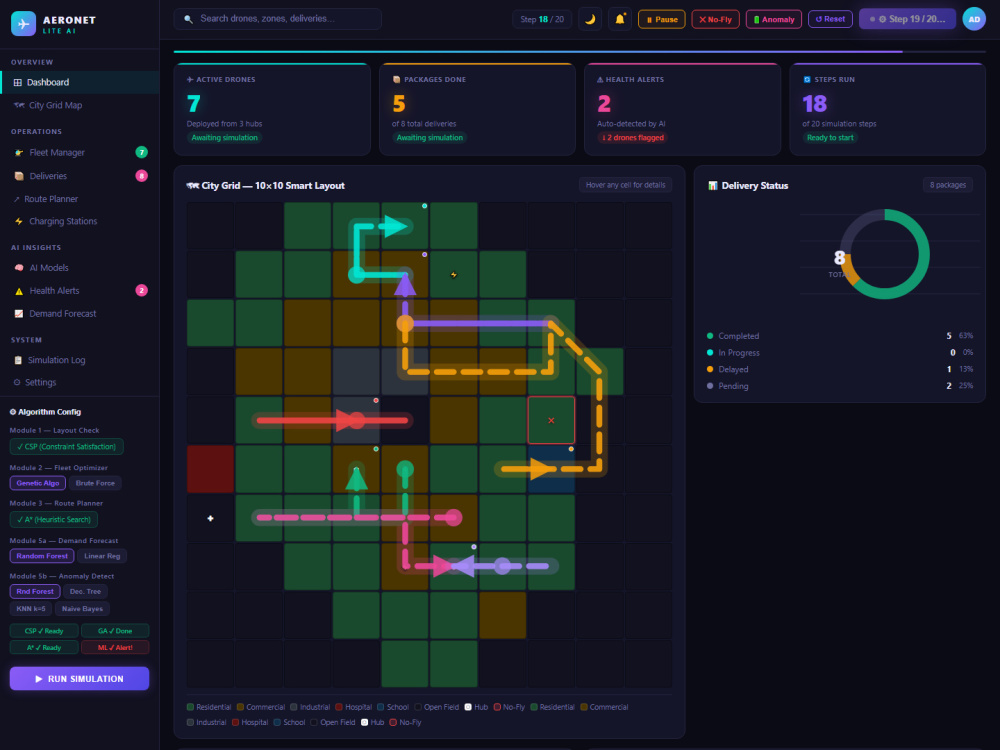1000x750 pixels.
Task: Click the 'GA ✓ Done' status chip
Action: click(x=115, y=631)
